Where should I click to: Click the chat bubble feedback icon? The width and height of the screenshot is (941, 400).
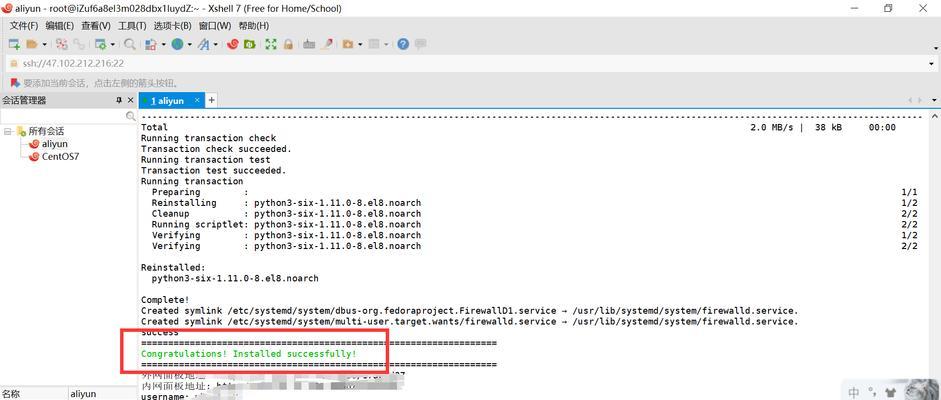pos(421,44)
